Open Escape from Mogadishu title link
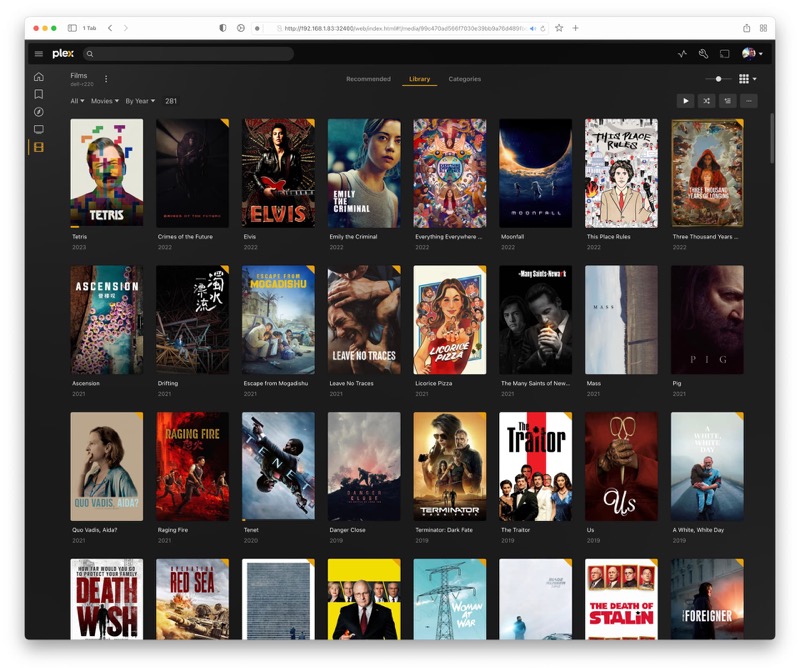Image resolution: width=800 pixels, height=672 pixels. [276, 383]
